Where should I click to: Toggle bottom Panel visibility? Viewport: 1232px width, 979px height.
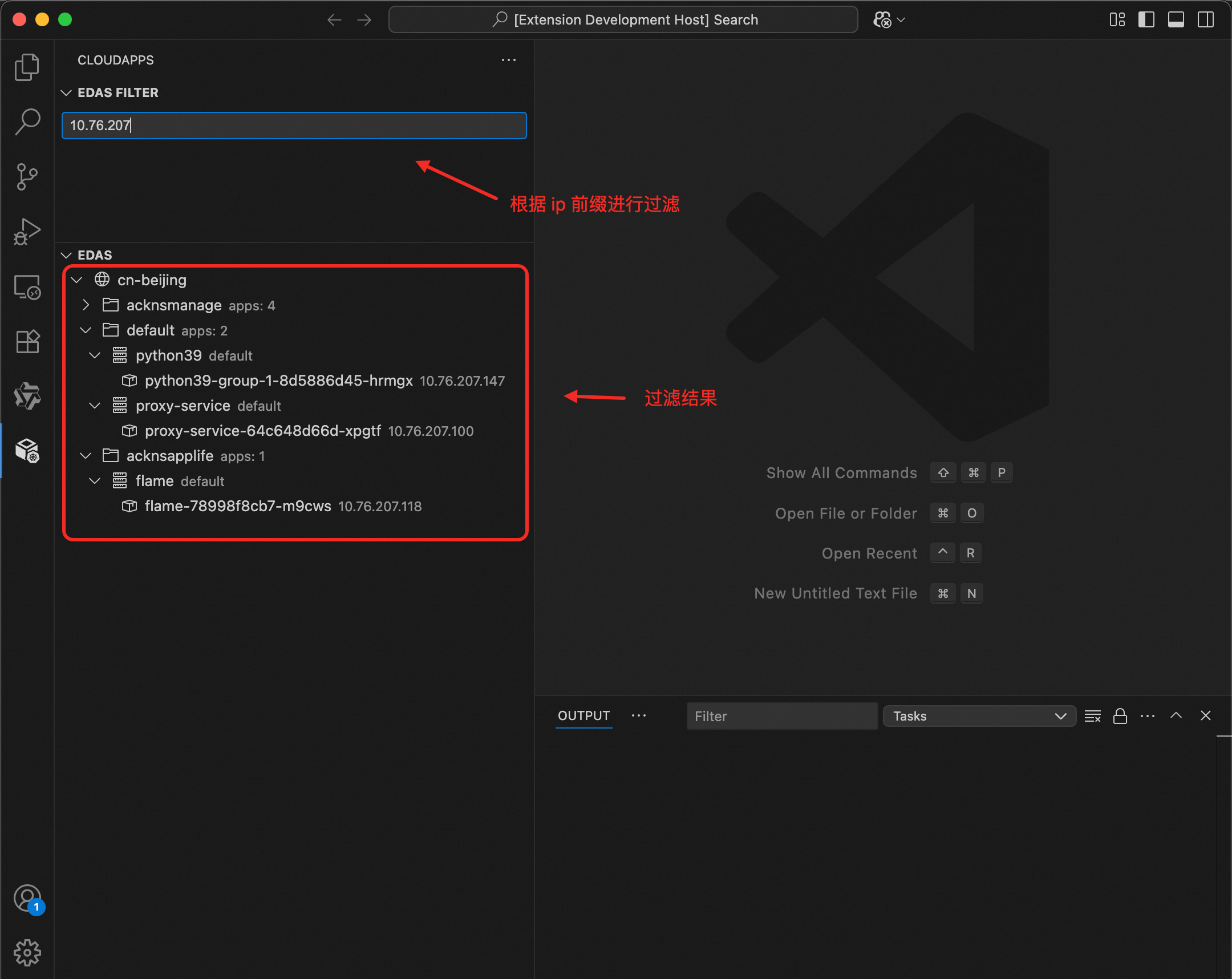coord(1176,19)
